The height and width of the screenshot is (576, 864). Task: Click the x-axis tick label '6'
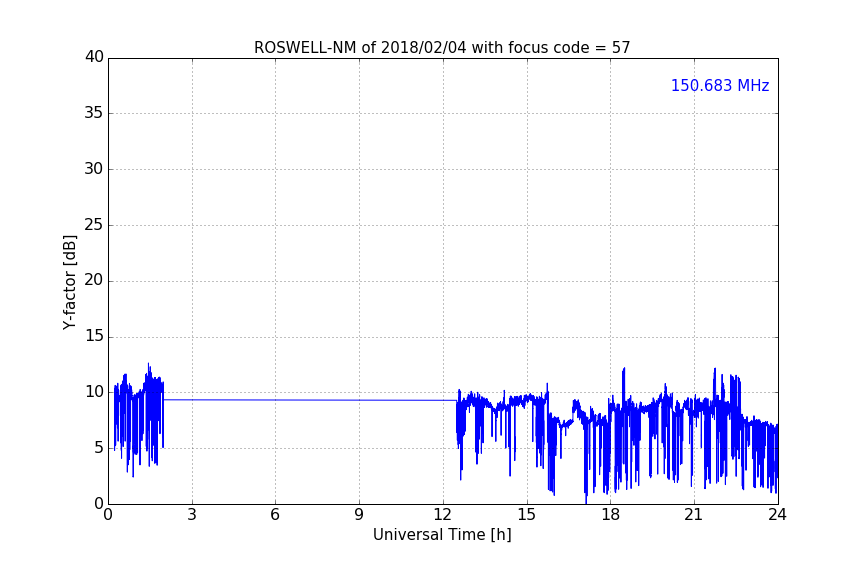(275, 515)
